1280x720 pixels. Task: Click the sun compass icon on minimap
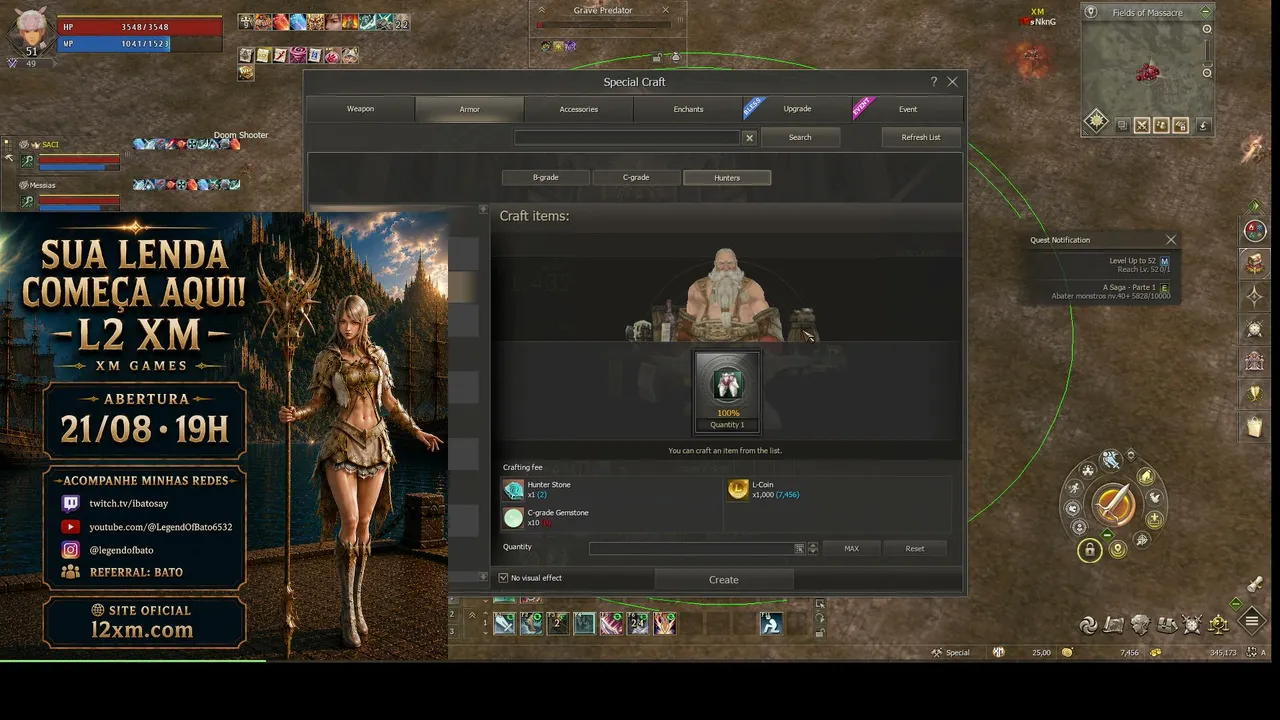coord(1097,121)
